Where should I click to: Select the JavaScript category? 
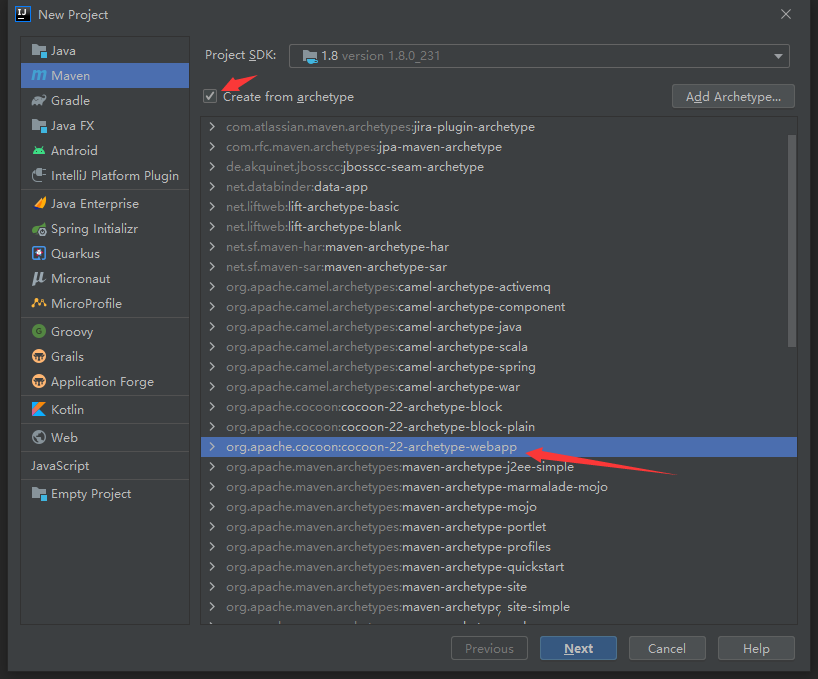pos(60,466)
